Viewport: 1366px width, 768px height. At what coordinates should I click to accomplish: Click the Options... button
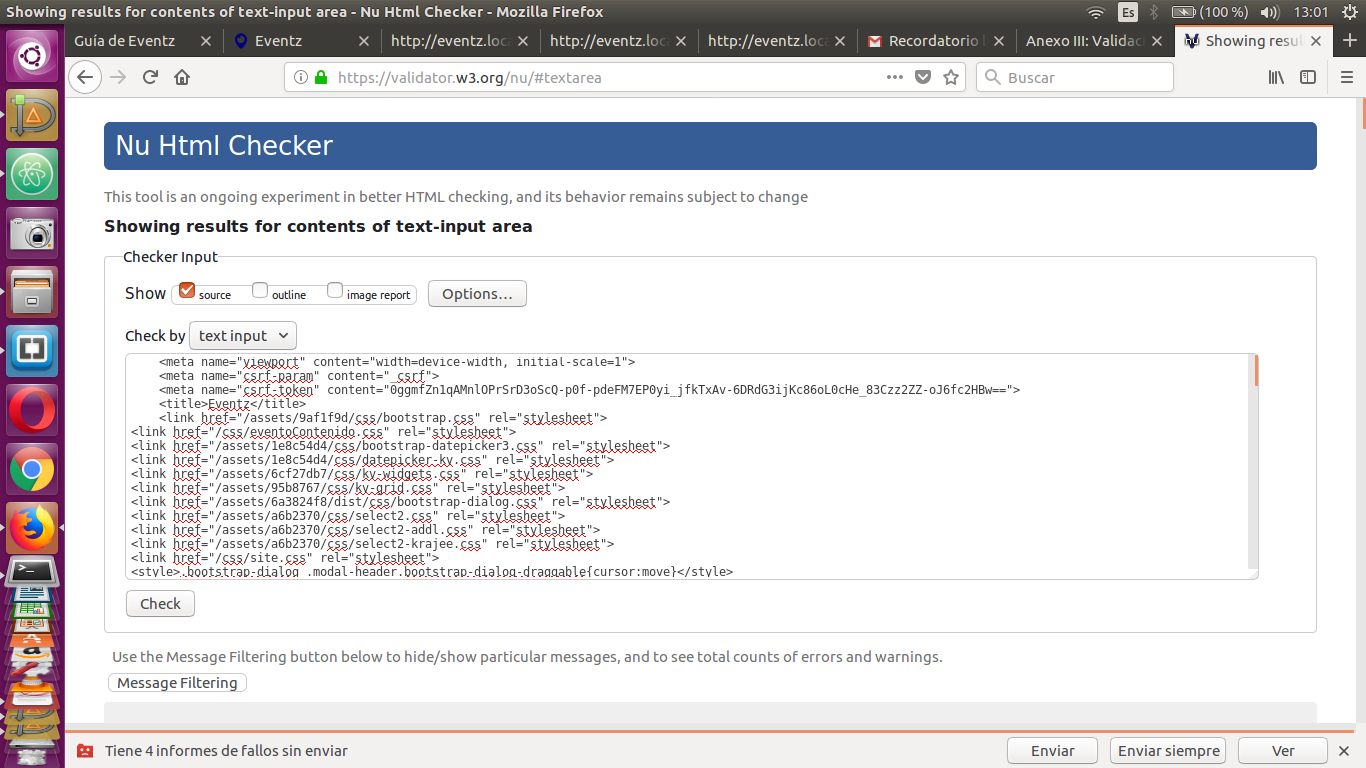pyautogui.click(x=477, y=294)
